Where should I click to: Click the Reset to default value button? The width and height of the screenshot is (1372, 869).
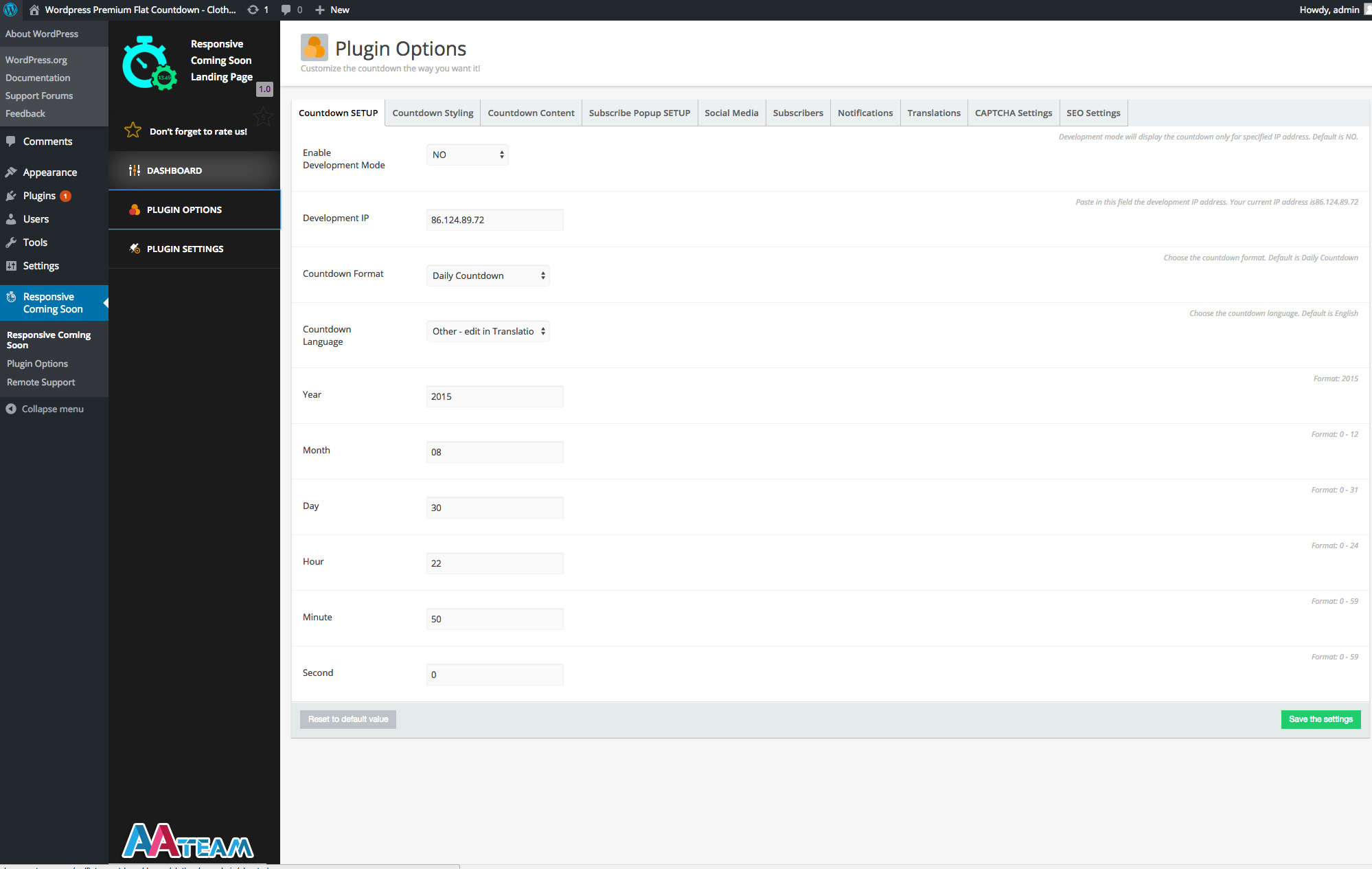[x=347, y=719]
